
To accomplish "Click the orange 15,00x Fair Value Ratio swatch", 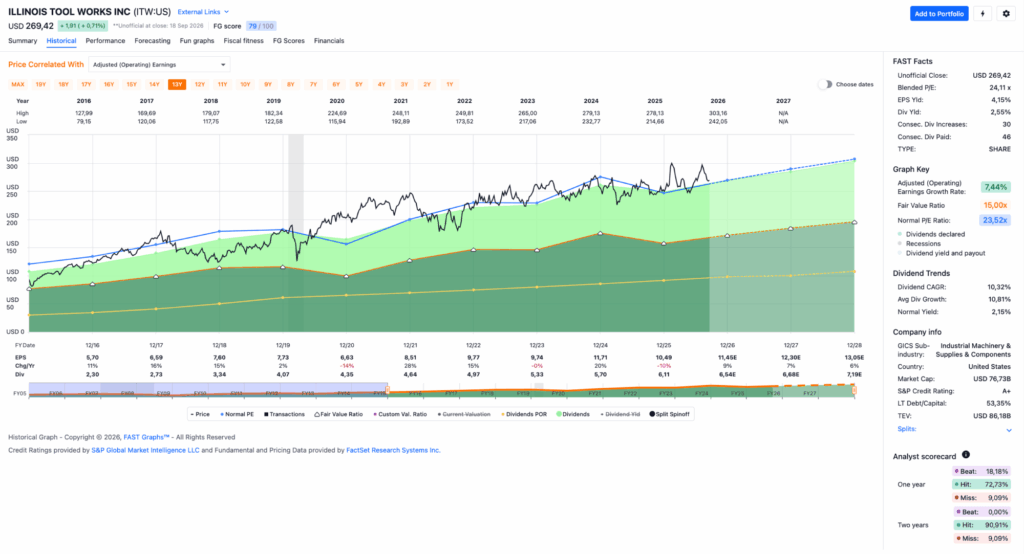I will click(x=995, y=205).
